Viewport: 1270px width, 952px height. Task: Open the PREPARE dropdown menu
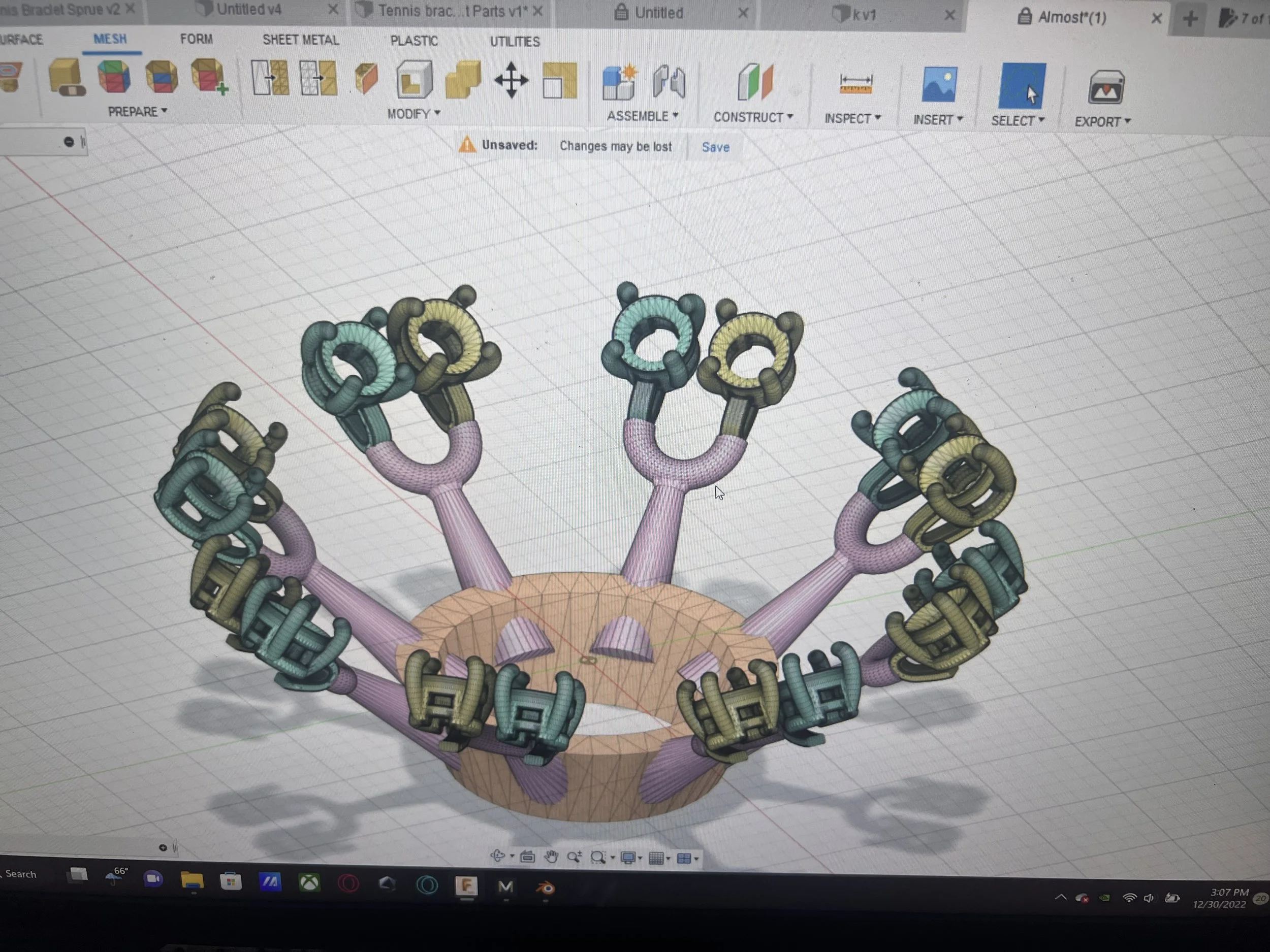click(137, 111)
